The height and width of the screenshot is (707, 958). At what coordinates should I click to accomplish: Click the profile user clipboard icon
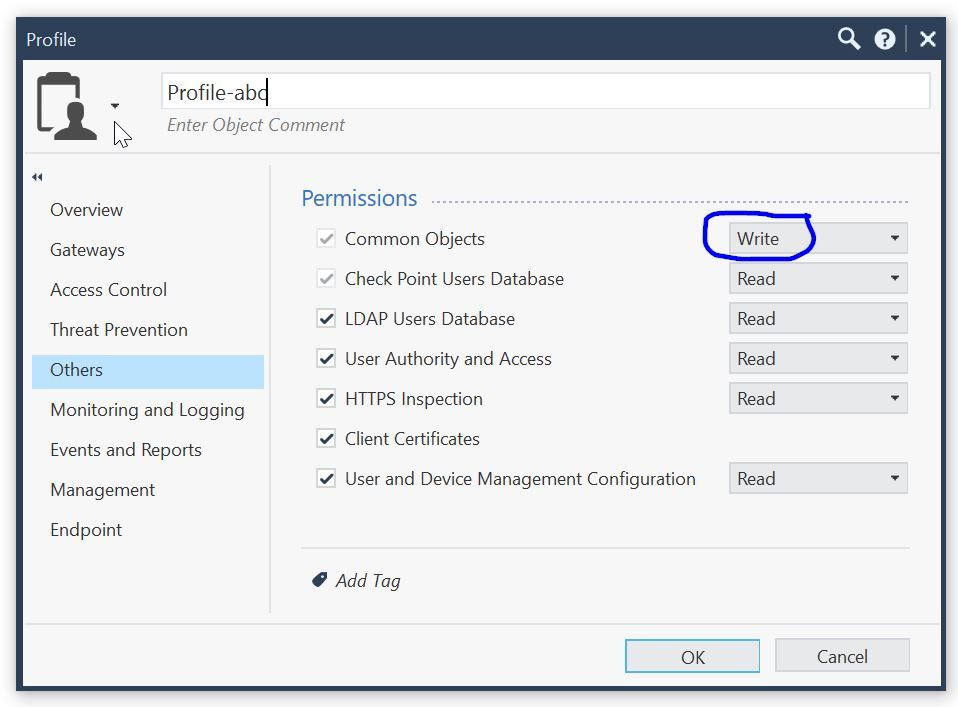click(x=66, y=106)
